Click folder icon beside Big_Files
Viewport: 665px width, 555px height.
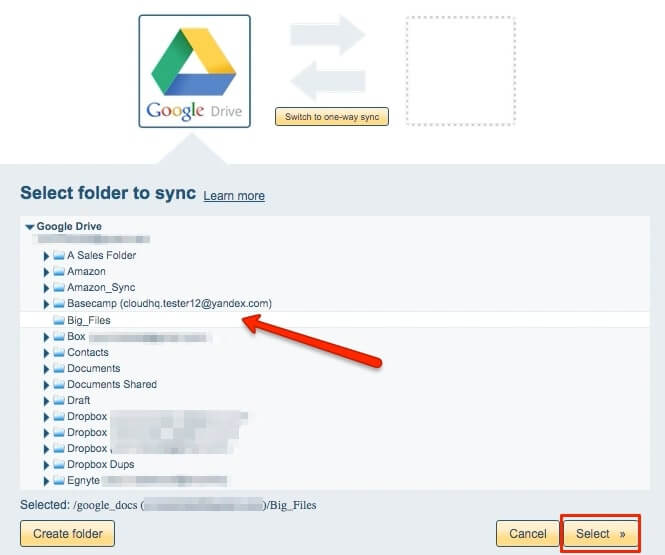pyautogui.click(x=59, y=320)
